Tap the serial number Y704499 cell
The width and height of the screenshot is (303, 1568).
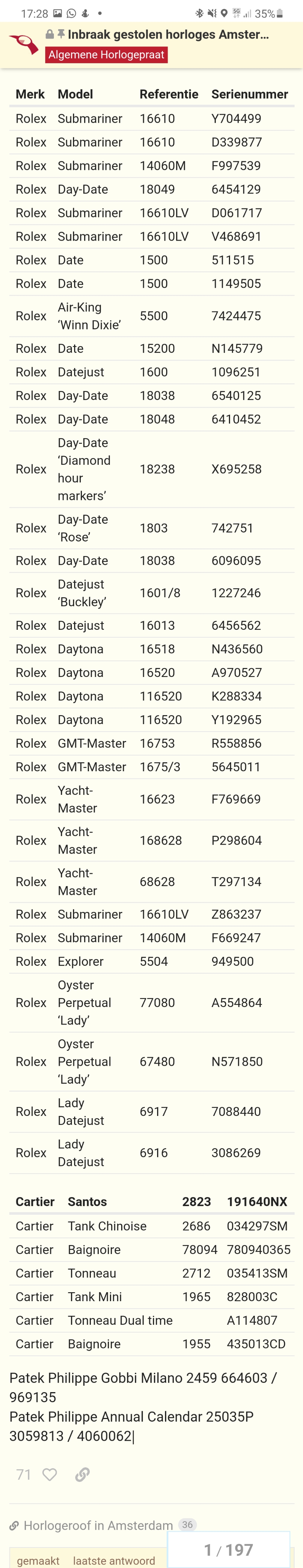236,119
